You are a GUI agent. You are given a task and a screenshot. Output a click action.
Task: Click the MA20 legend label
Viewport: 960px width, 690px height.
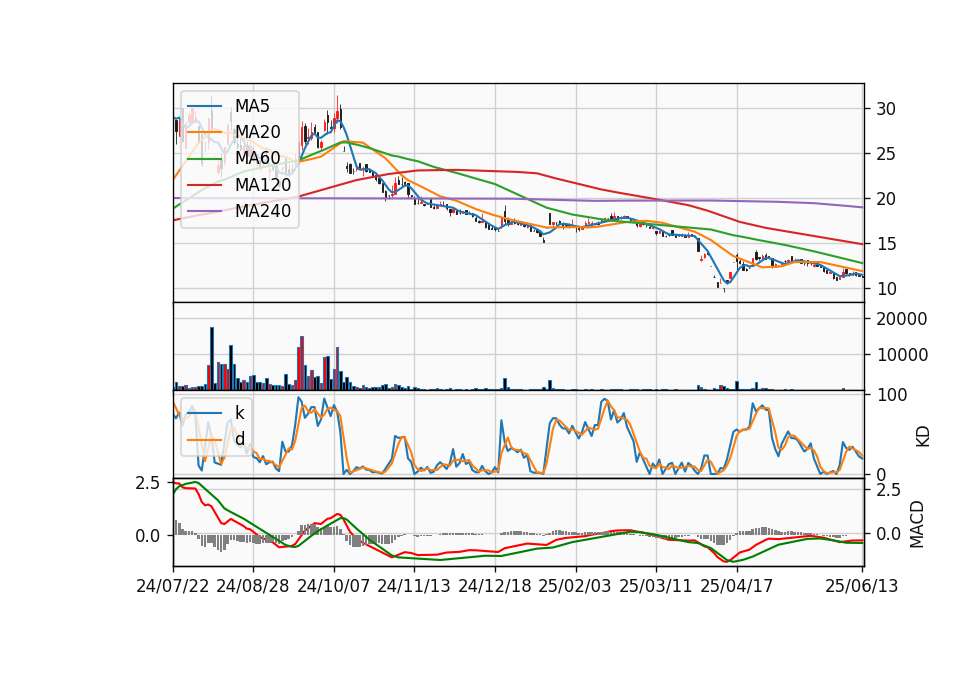257,132
